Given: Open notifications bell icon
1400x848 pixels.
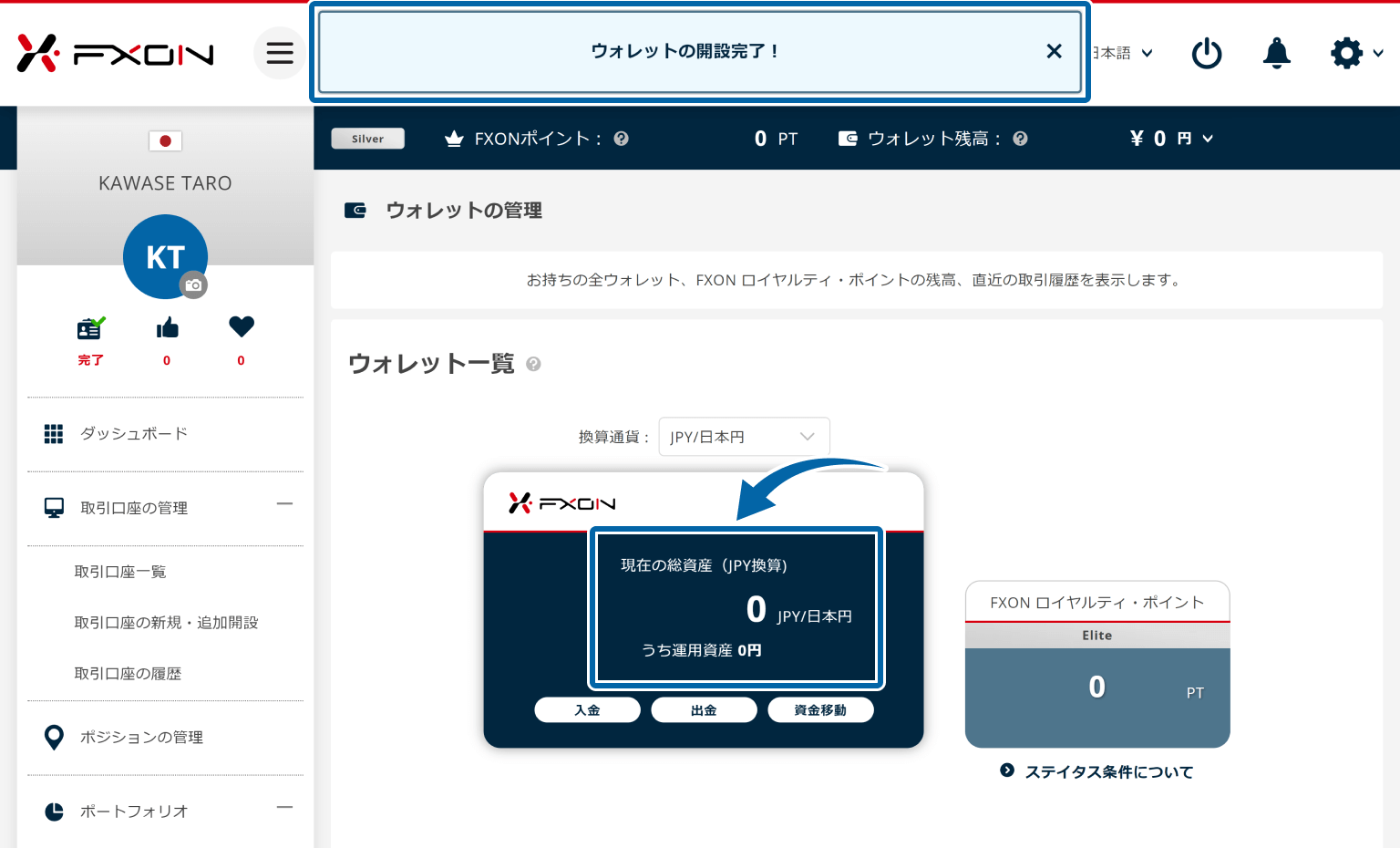Looking at the screenshot, I should point(1276,53).
